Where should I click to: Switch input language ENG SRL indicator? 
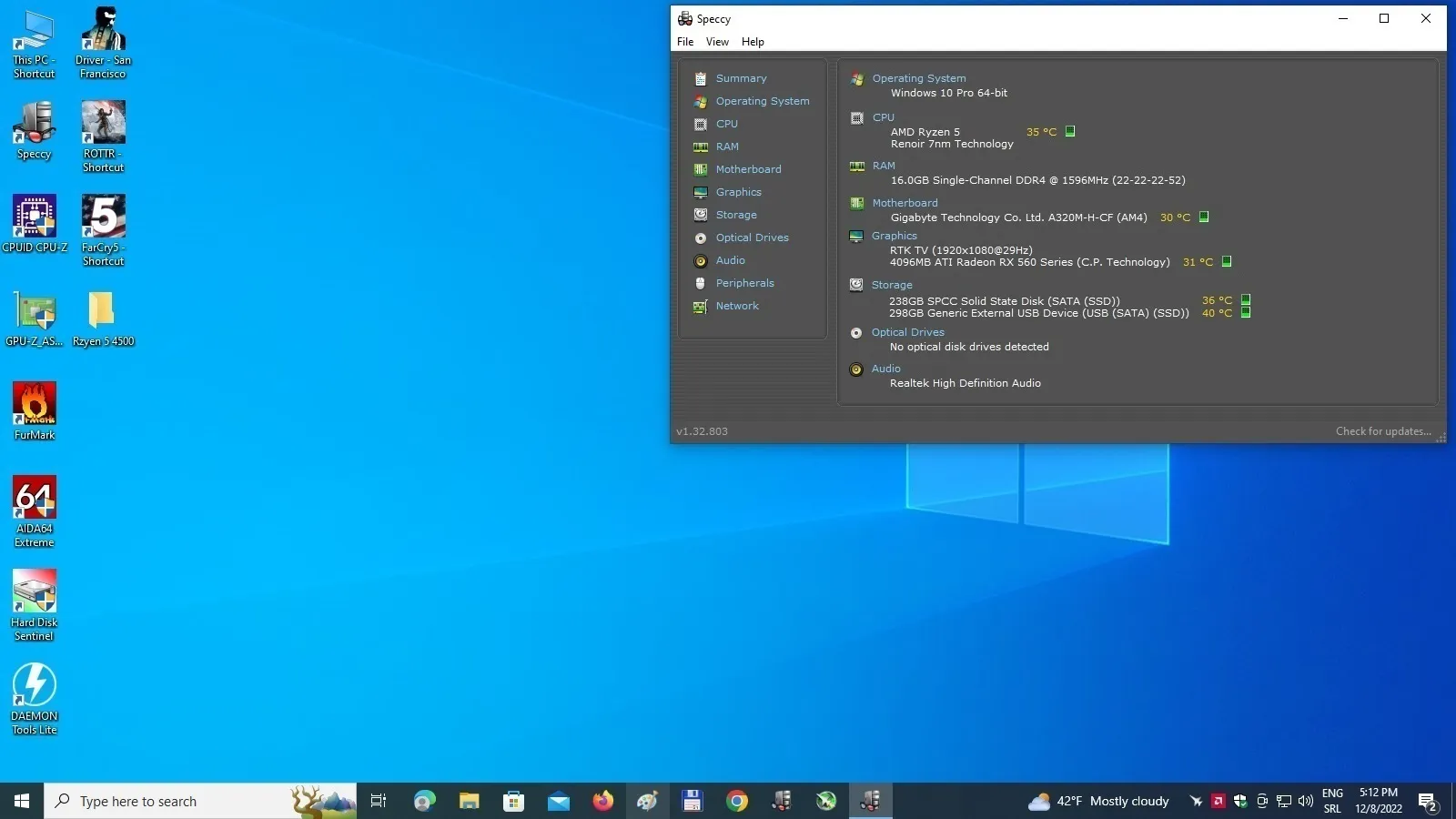point(1332,801)
